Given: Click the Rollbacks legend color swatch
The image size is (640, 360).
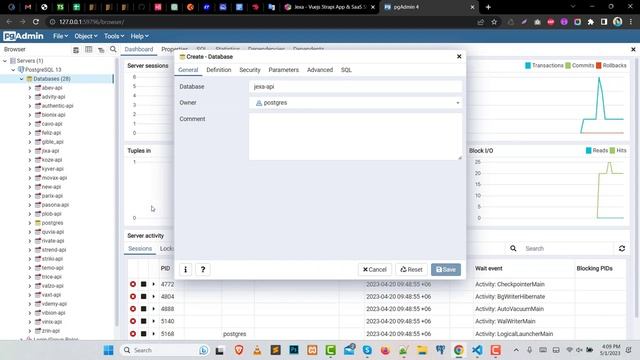Looking at the screenshot, I should (598, 65).
